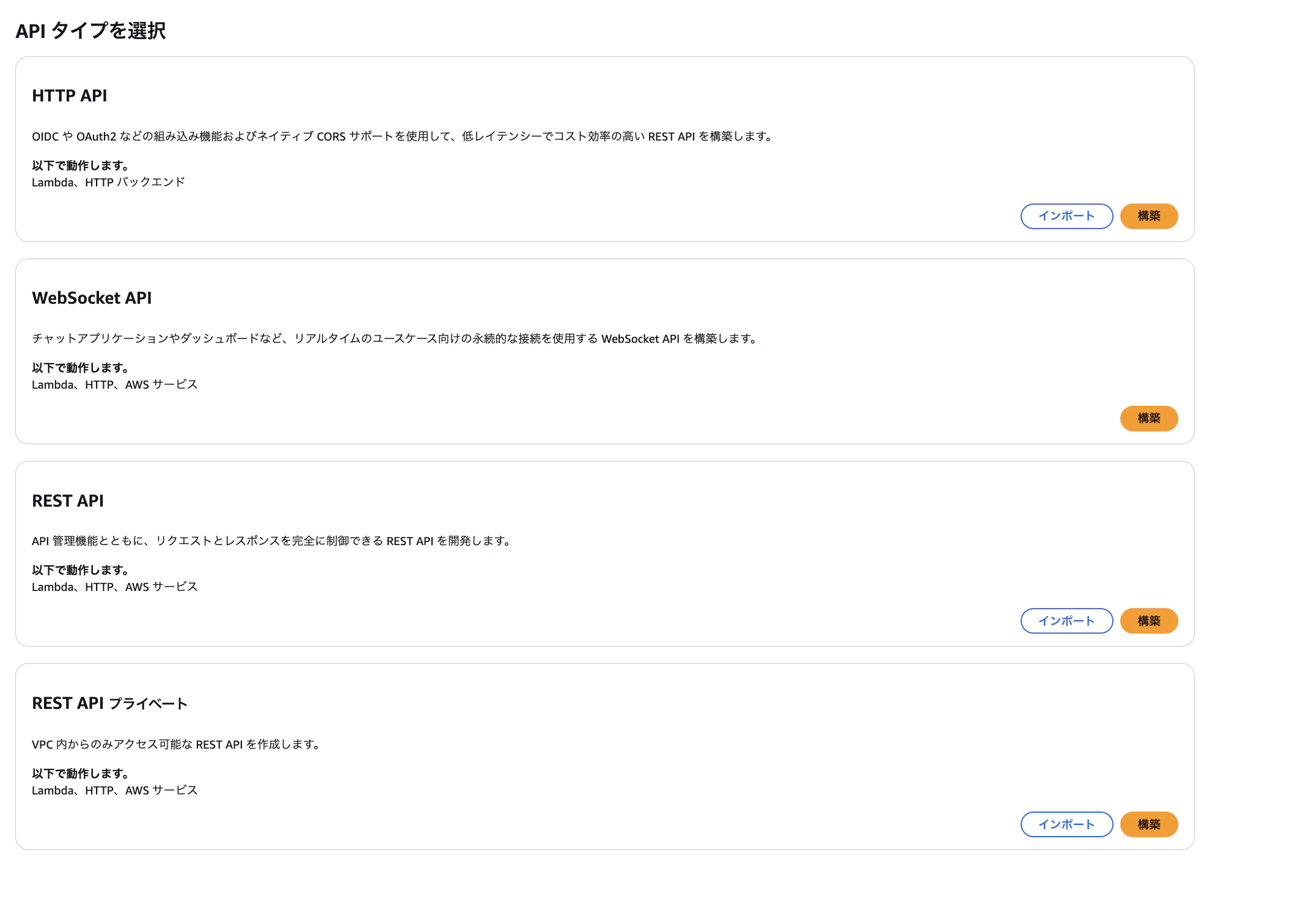Click the OIDC や OAuth2 description text
The image size is (1314, 924).
click(x=403, y=136)
